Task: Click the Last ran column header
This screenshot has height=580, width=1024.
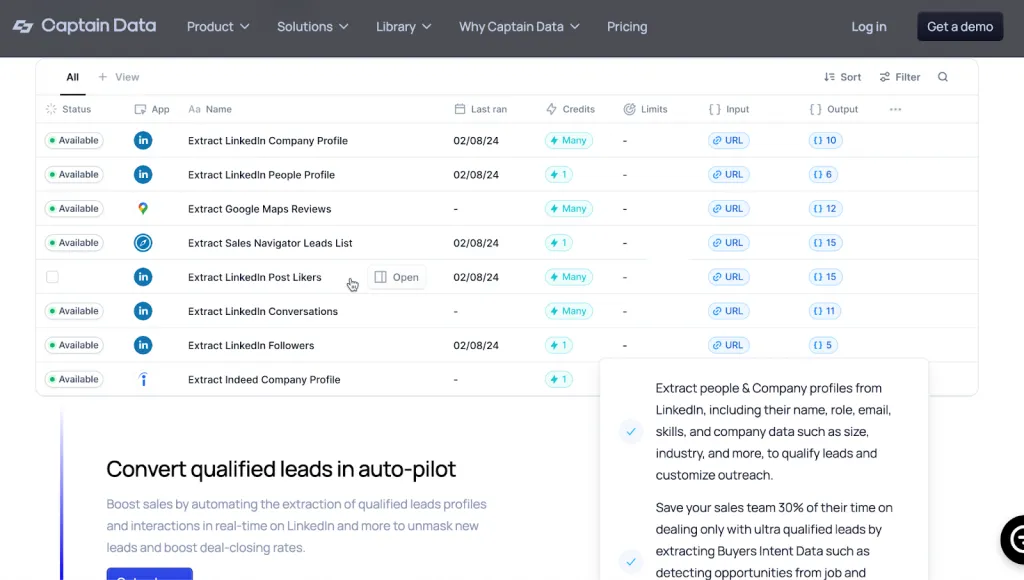Action: 481,109
